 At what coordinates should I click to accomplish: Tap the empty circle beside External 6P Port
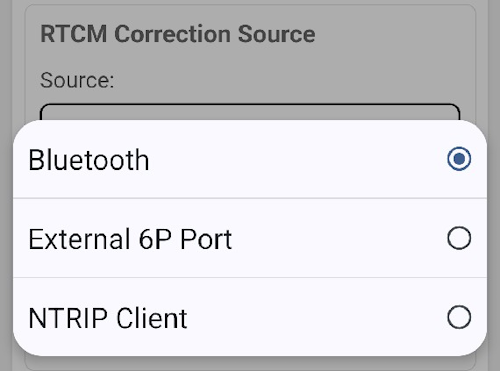(x=459, y=238)
